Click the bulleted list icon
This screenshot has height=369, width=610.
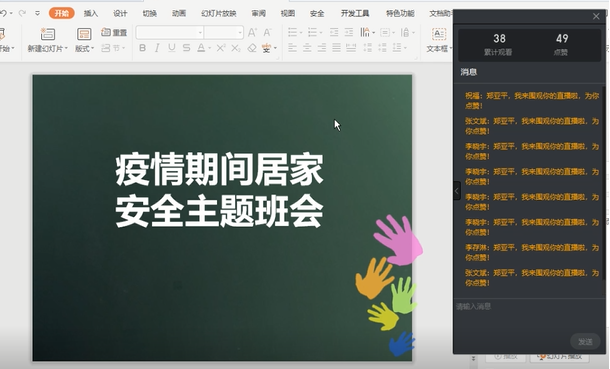coord(293,32)
